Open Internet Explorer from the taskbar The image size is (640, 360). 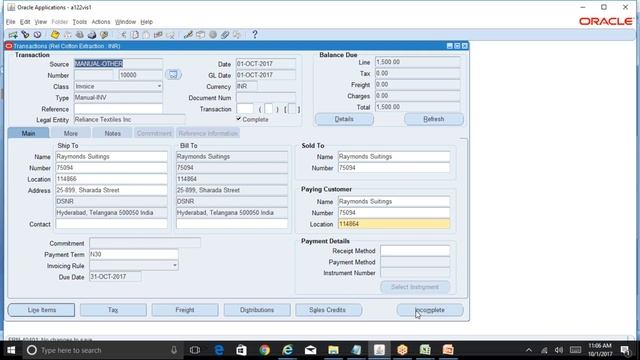click(x=287, y=350)
